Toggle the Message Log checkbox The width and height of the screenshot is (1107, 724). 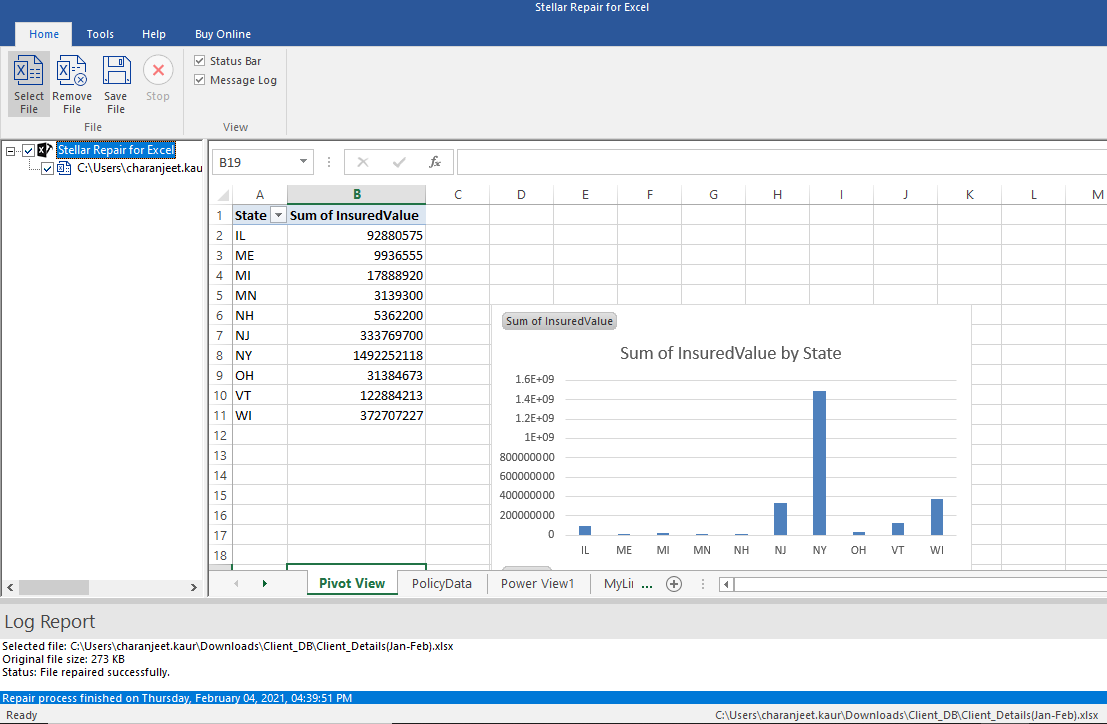pyautogui.click(x=200, y=80)
